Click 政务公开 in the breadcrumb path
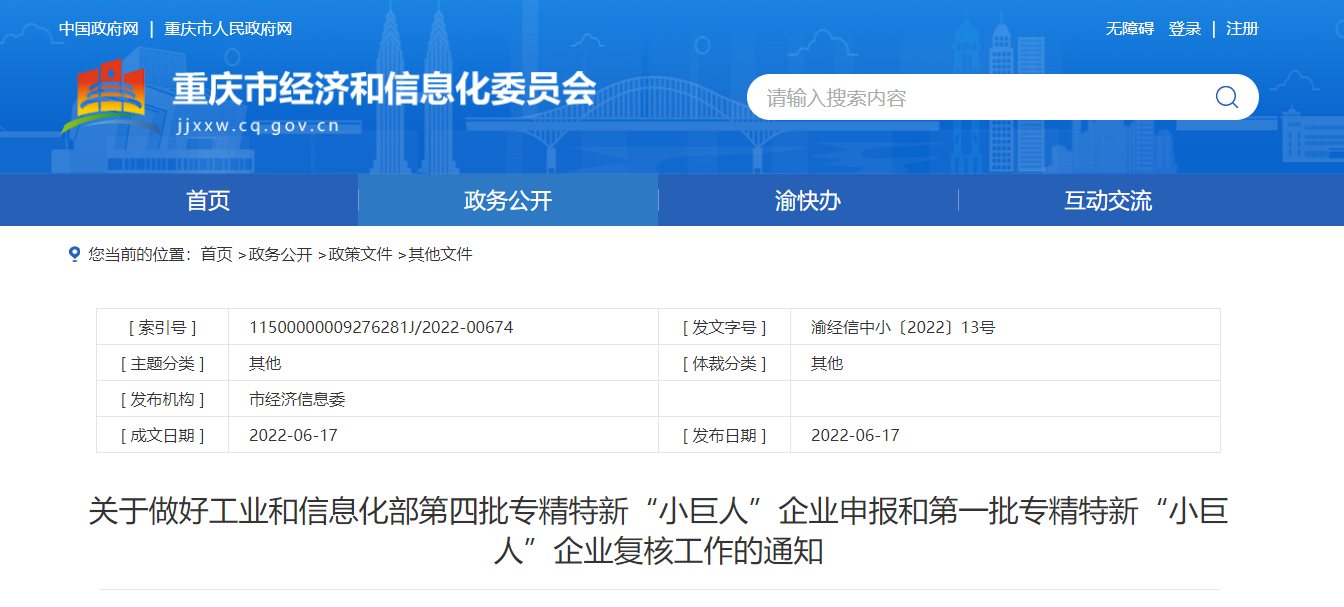 280,255
